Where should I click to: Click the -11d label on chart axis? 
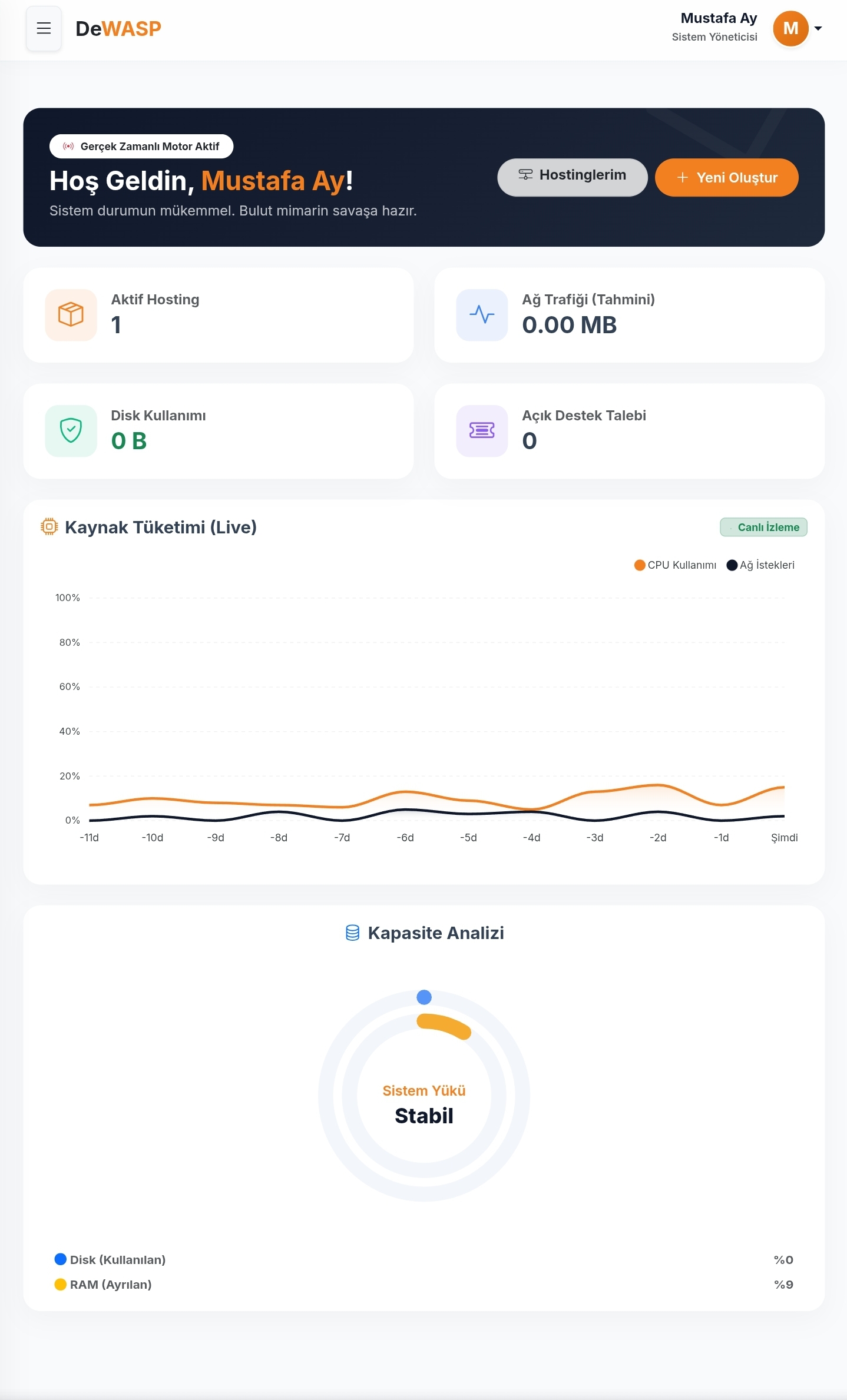pos(89,838)
